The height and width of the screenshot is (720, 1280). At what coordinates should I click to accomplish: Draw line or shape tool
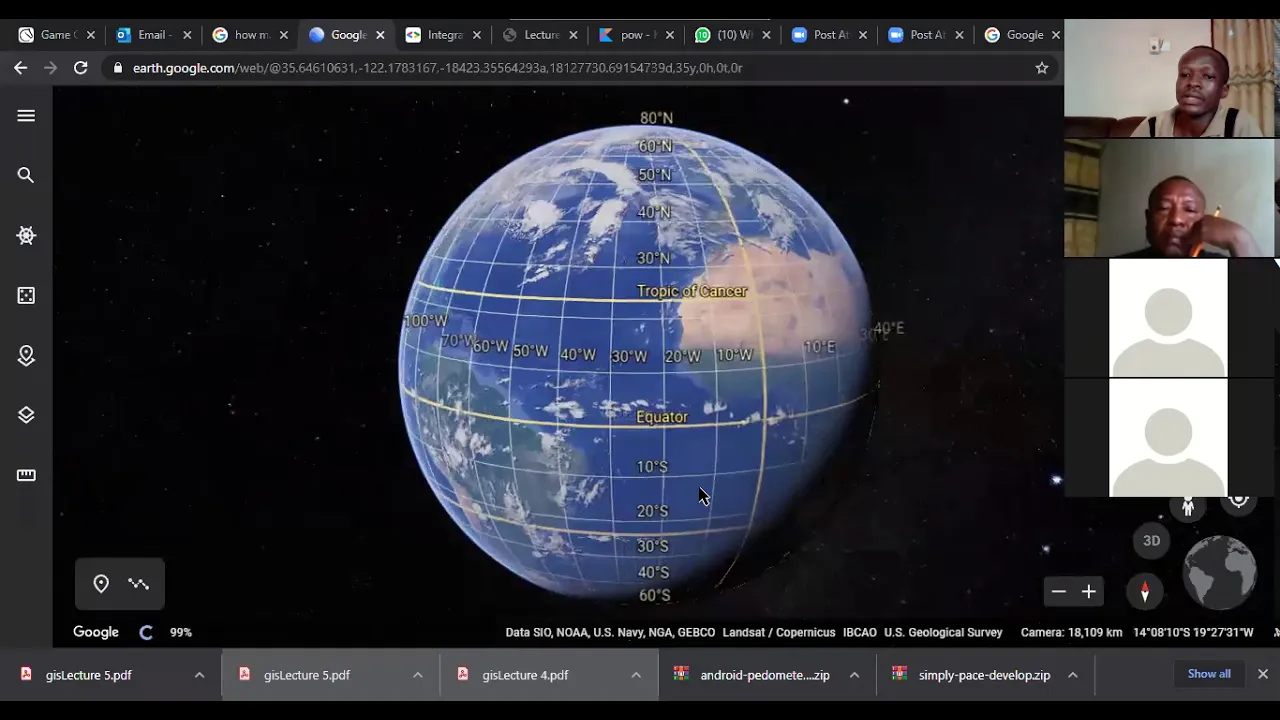pos(139,584)
